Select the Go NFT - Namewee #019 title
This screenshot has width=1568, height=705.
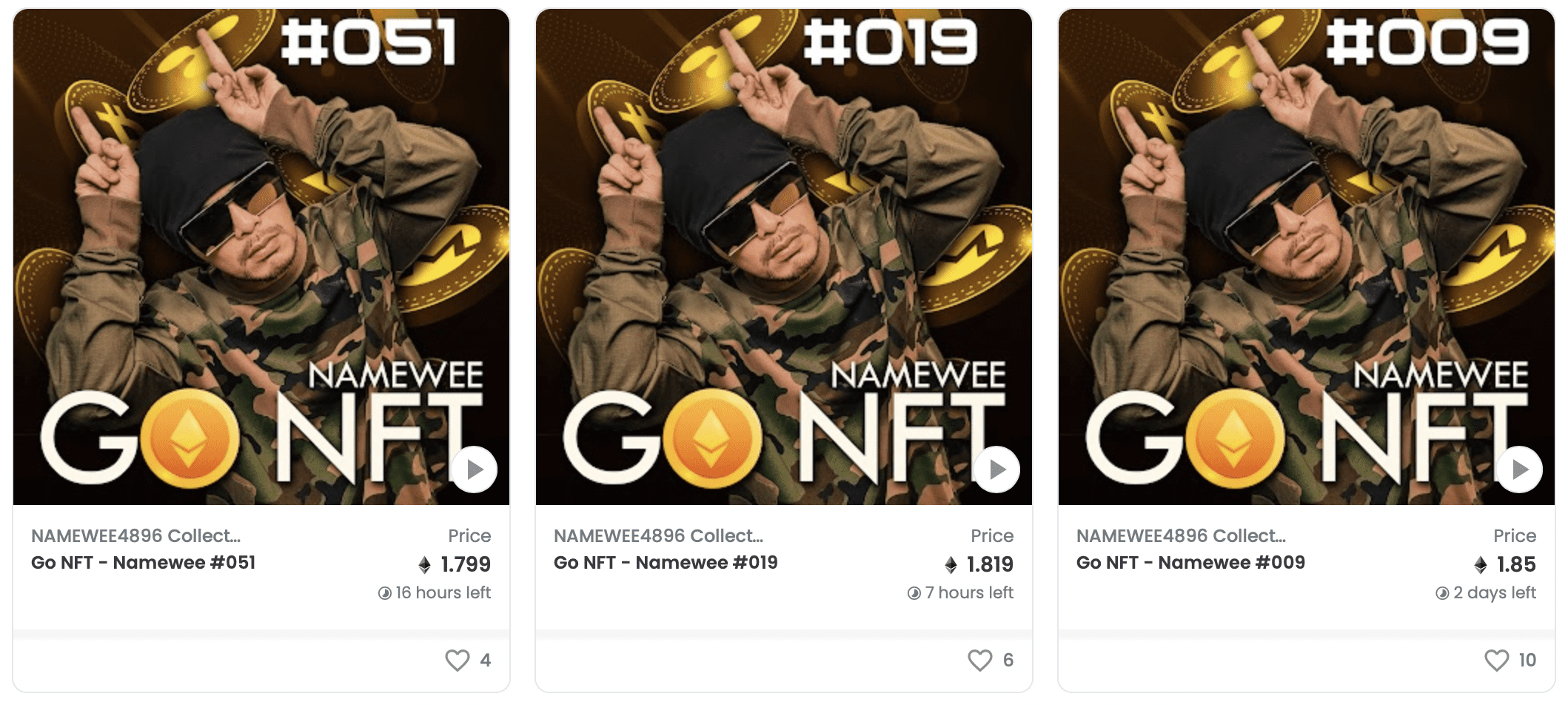666,563
